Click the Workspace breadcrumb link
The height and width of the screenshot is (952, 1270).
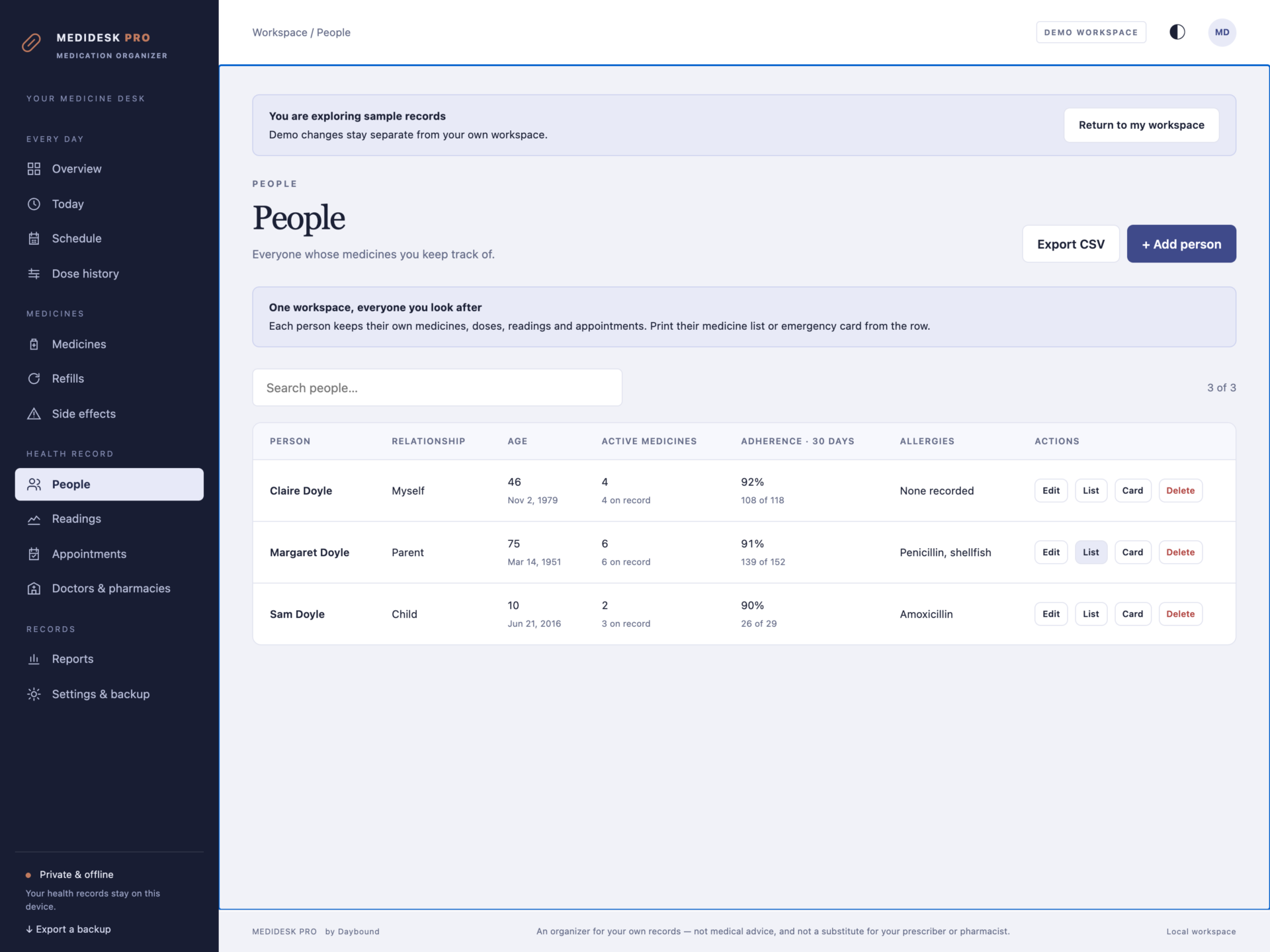(280, 32)
